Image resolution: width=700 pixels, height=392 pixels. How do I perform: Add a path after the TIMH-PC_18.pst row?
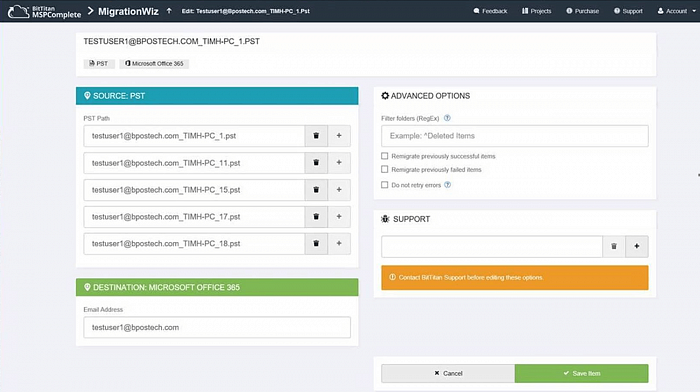coord(339,243)
